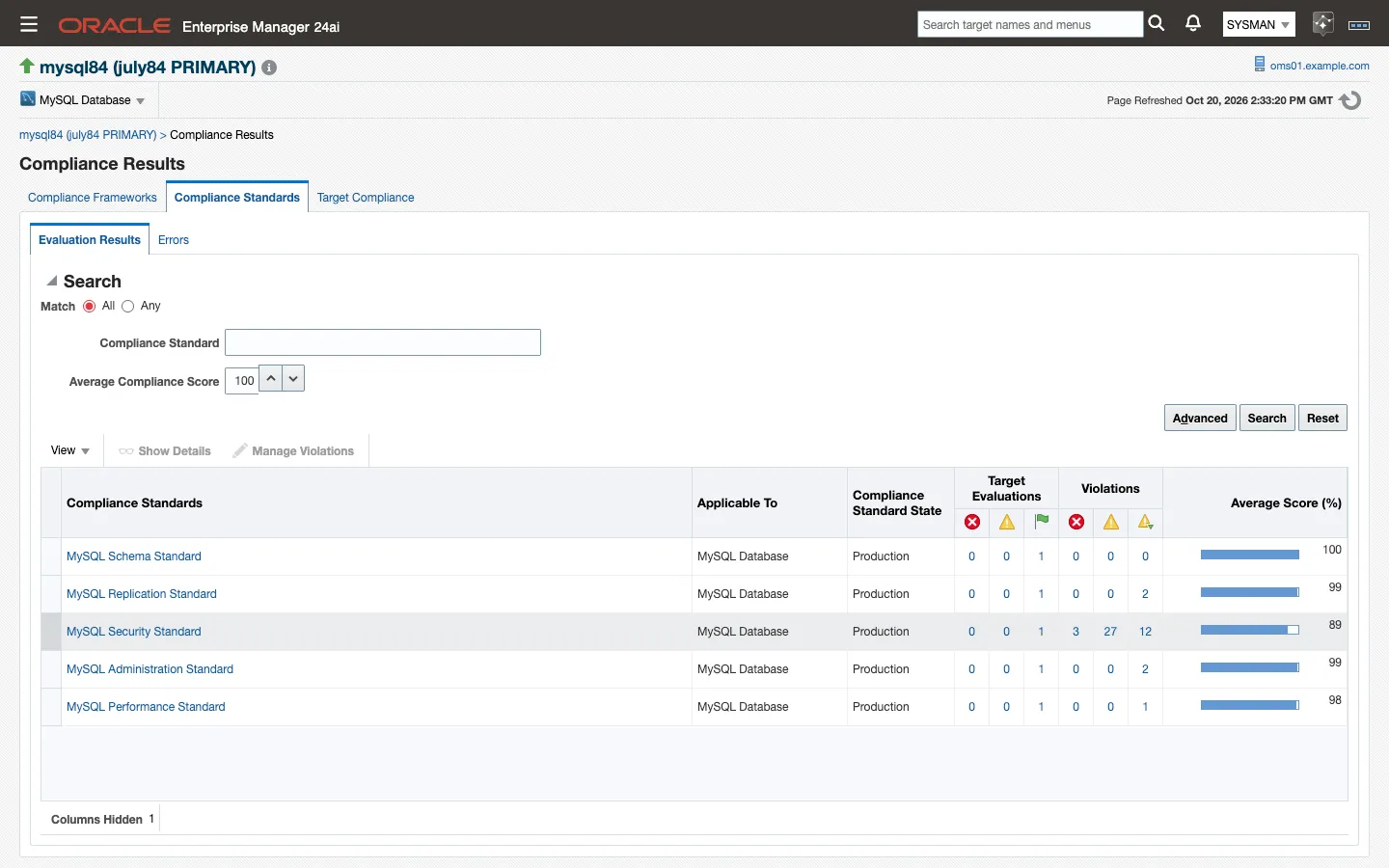Click the target information icon beside mysql84
This screenshot has width=1389, height=868.
click(x=269, y=68)
